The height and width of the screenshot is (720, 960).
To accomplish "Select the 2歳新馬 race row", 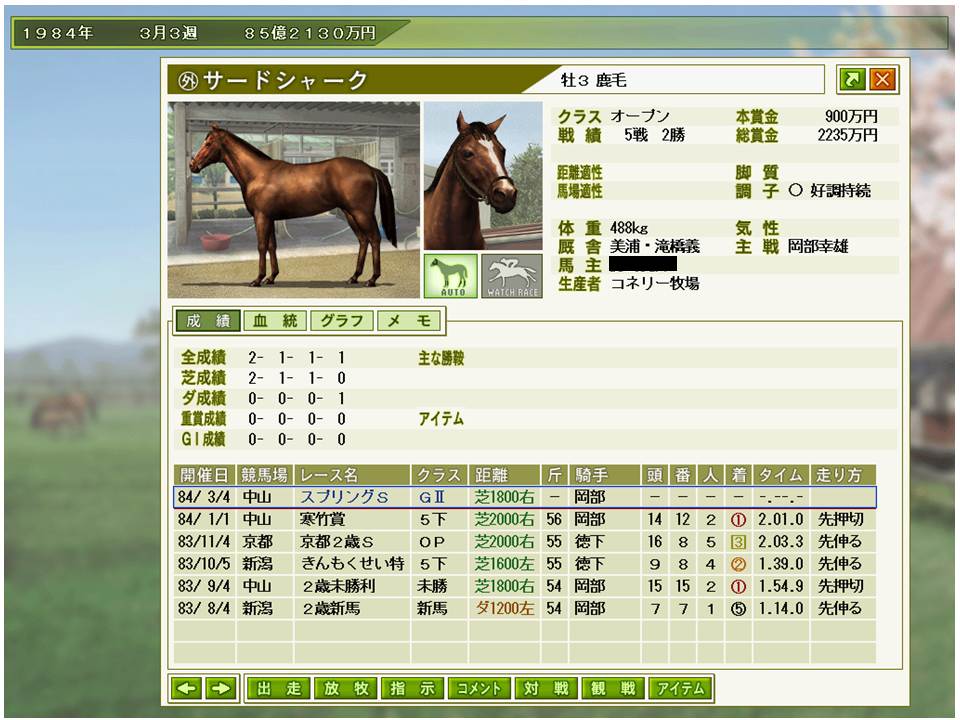I will [x=525, y=609].
